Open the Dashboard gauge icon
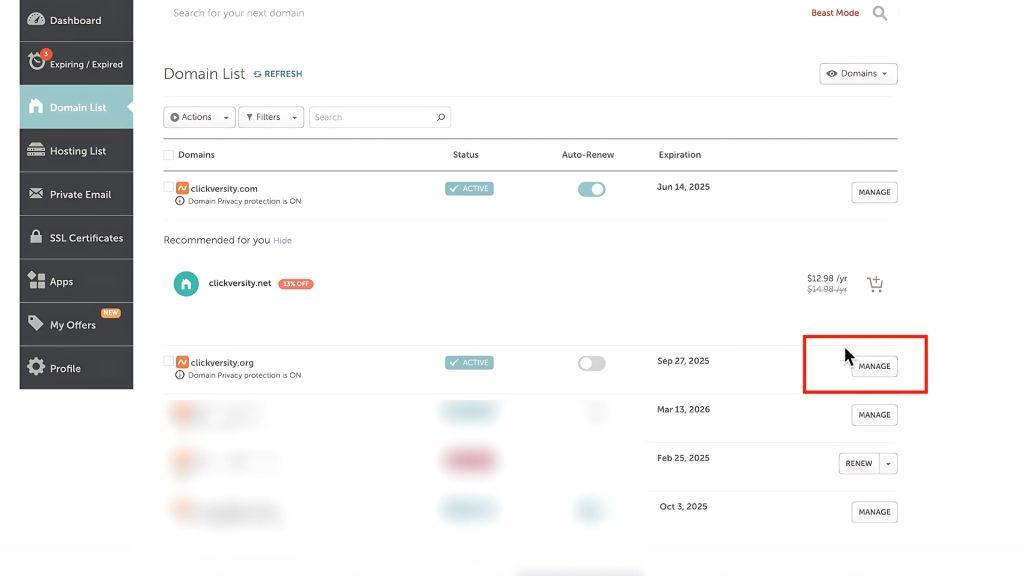1024x576 pixels. point(36,19)
